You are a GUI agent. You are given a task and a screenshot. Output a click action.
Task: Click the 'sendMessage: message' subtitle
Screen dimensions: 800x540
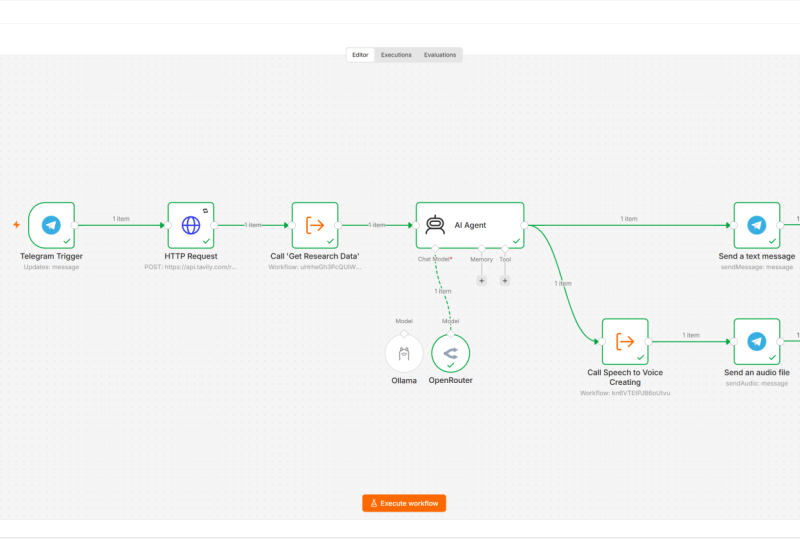point(757,267)
